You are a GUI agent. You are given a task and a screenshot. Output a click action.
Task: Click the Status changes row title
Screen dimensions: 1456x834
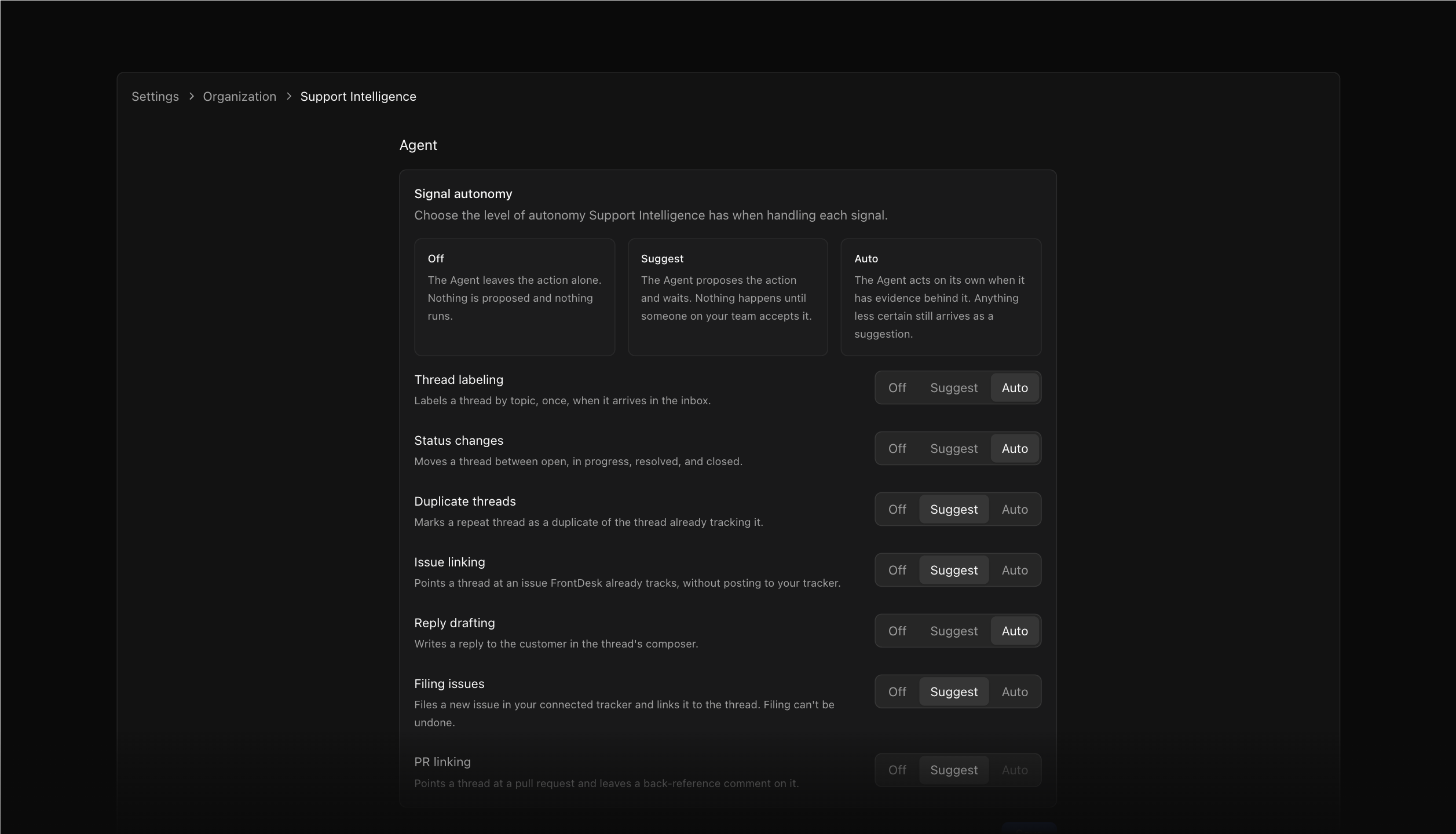[x=459, y=441]
